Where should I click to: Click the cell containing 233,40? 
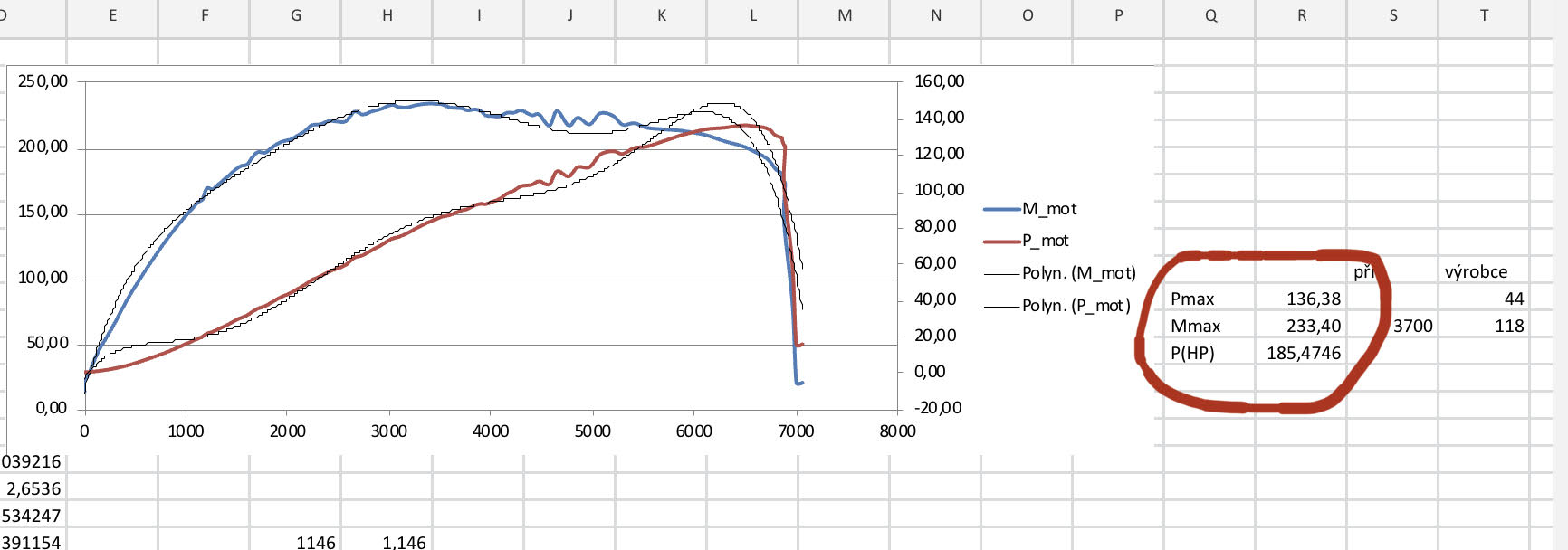click(1313, 327)
